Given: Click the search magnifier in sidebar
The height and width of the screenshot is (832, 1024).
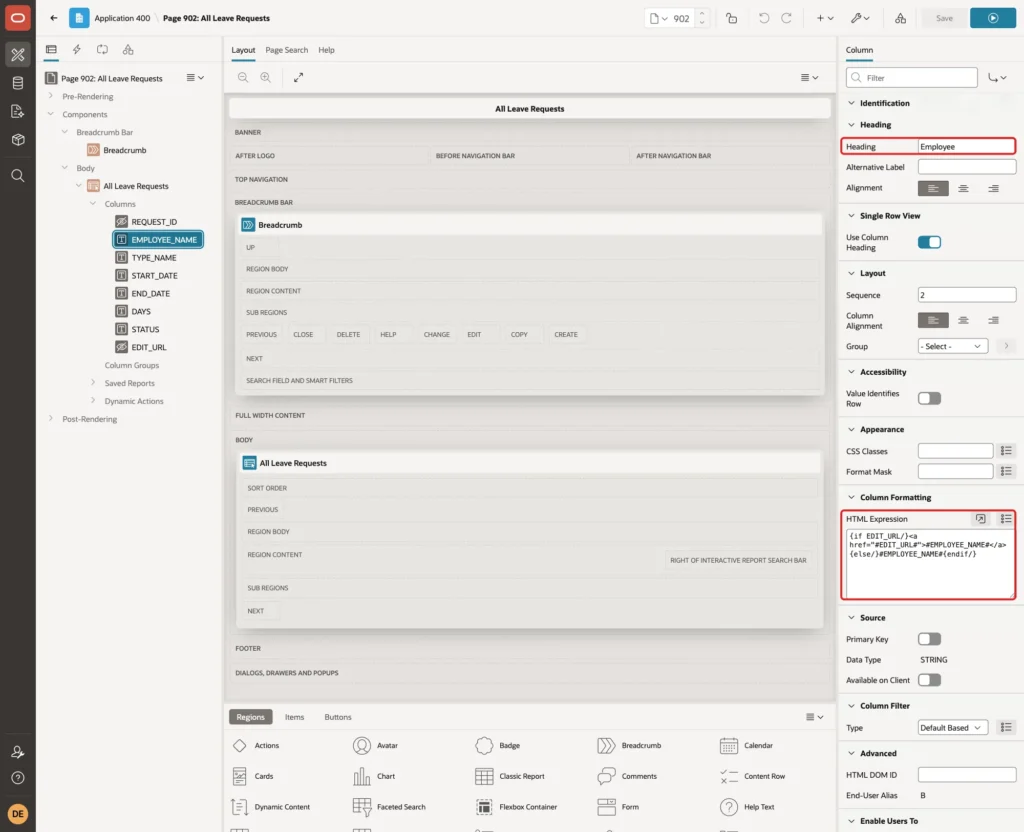Looking at the screenshot, I should pyautogui.click(x=18, y=175).
